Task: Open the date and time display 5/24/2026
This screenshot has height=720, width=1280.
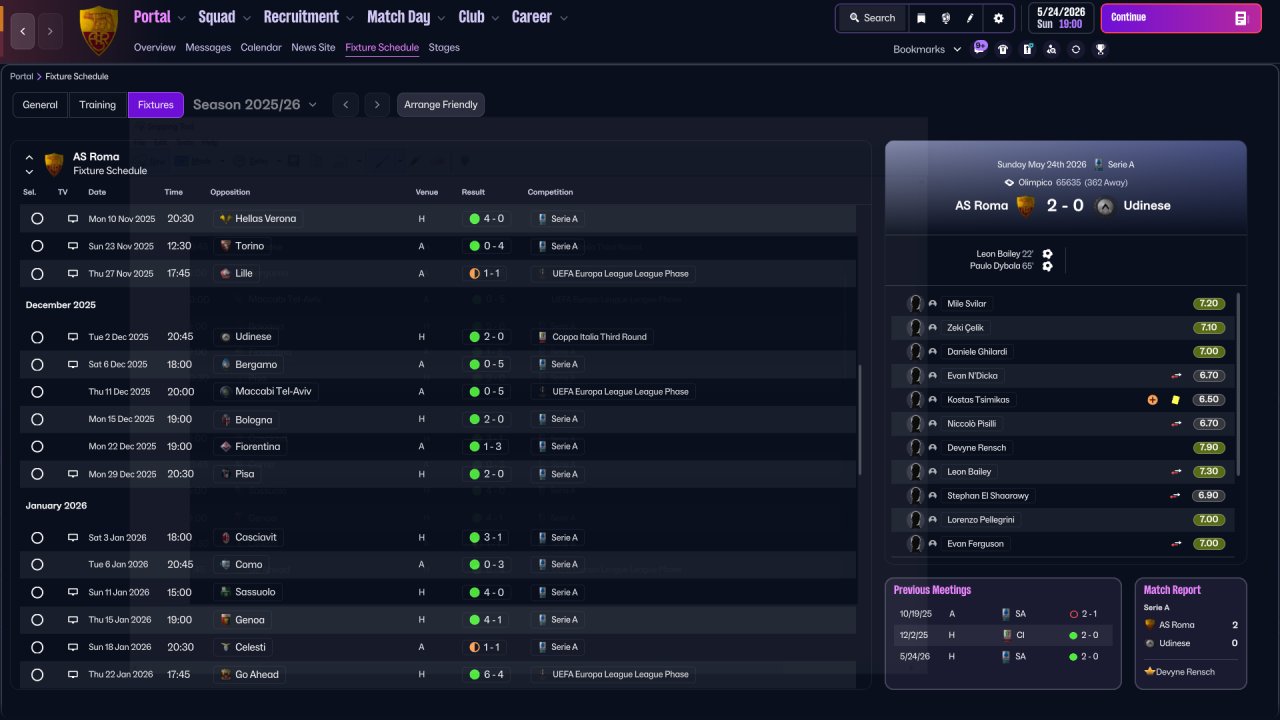Action: [1061, 18]
